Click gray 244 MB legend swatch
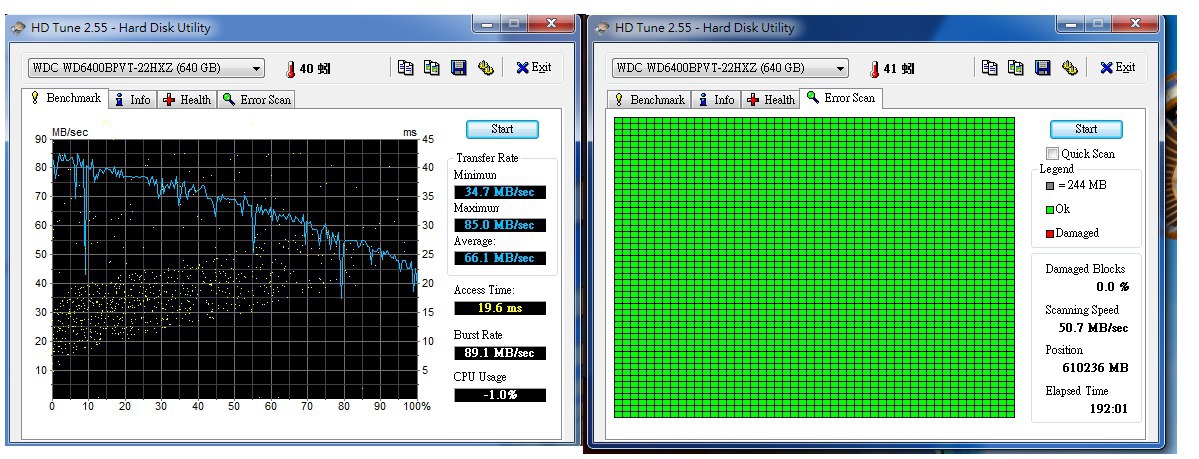Image resolution: width=1199 pixels, height=459 pixels. click(1050, 185)
